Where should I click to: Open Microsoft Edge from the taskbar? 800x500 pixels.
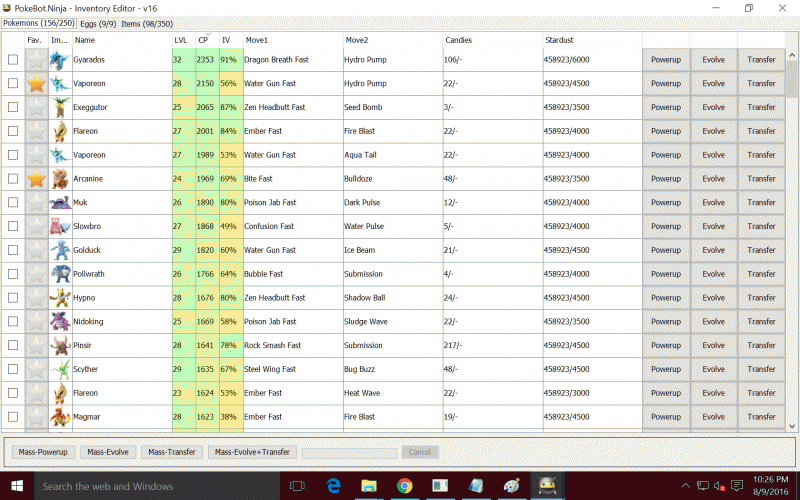click(x=334, y=486)
